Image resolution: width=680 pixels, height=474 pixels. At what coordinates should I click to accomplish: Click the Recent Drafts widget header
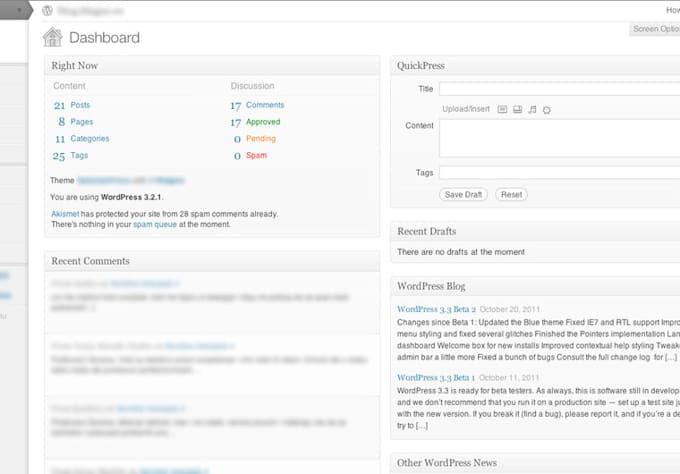click(535, 232)
